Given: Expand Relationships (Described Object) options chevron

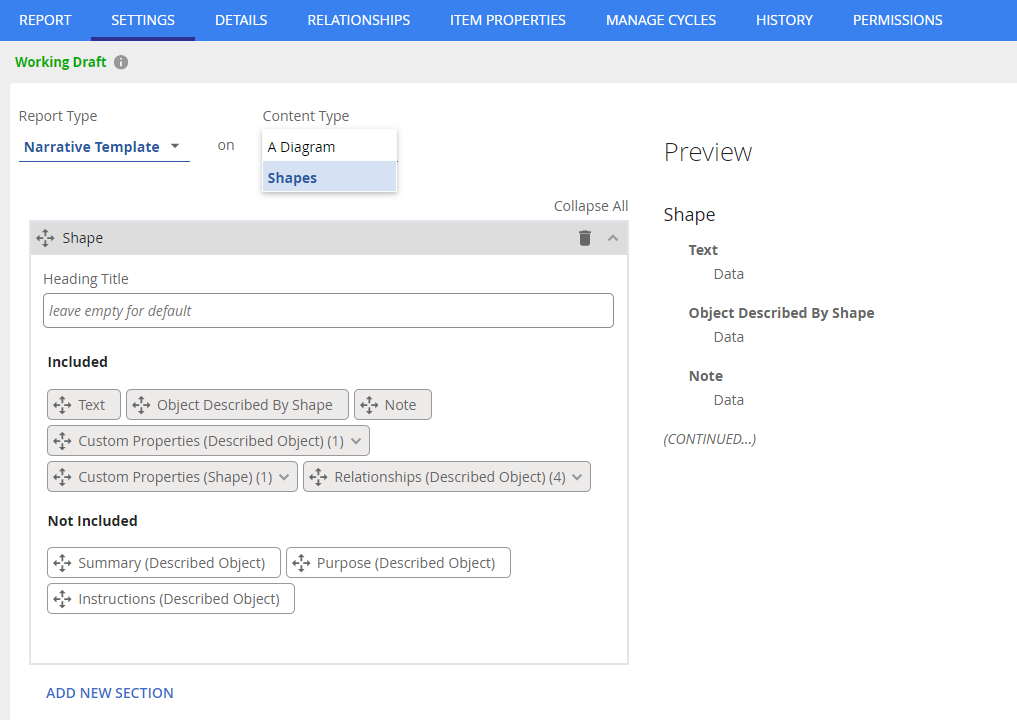Looking at the screenshot, I should click(578, 477).
